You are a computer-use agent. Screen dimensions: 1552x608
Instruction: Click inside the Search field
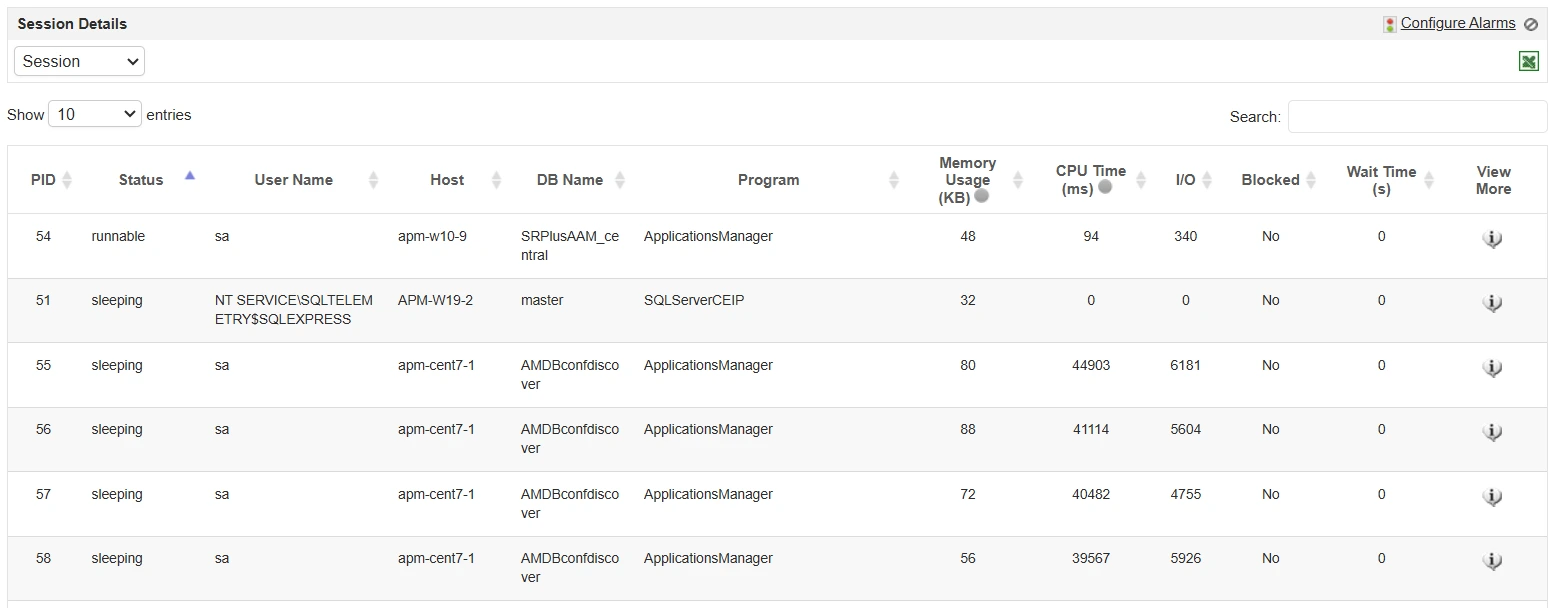pos(1416,116)
